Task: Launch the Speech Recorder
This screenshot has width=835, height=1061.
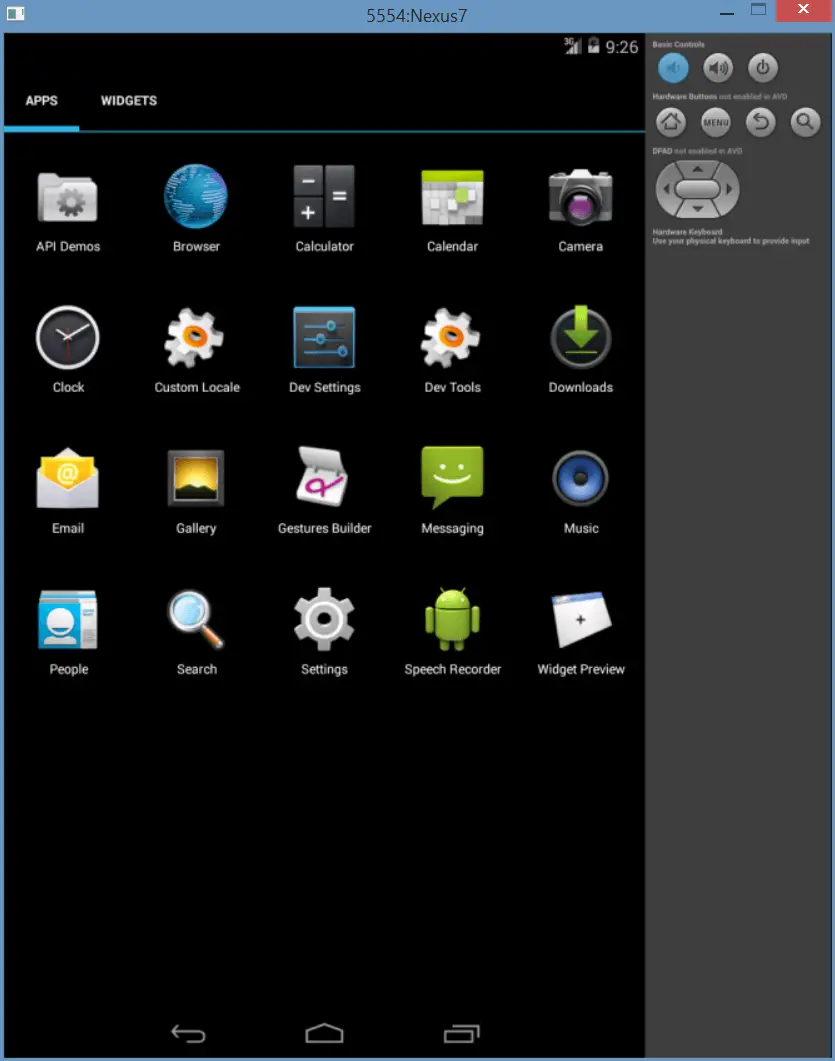Action: click(452, 619)
